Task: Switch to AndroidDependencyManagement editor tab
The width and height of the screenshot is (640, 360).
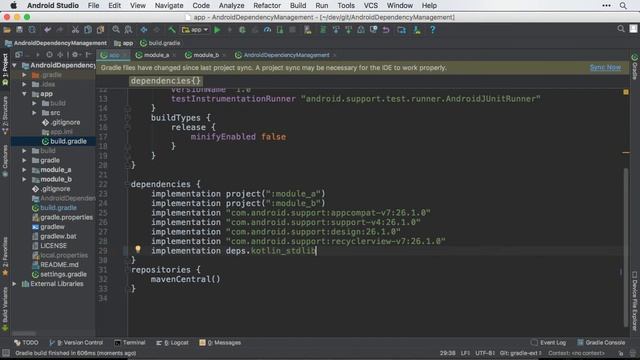Action: pos(286,55)
